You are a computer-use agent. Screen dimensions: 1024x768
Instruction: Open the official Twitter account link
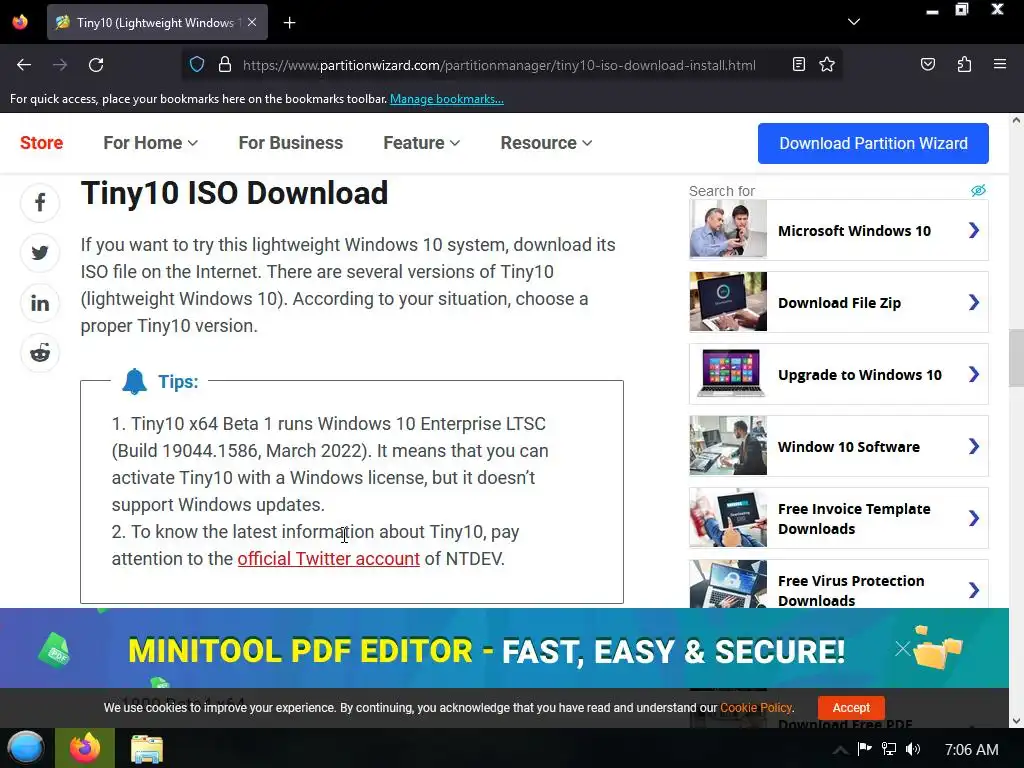coord(328,559)
